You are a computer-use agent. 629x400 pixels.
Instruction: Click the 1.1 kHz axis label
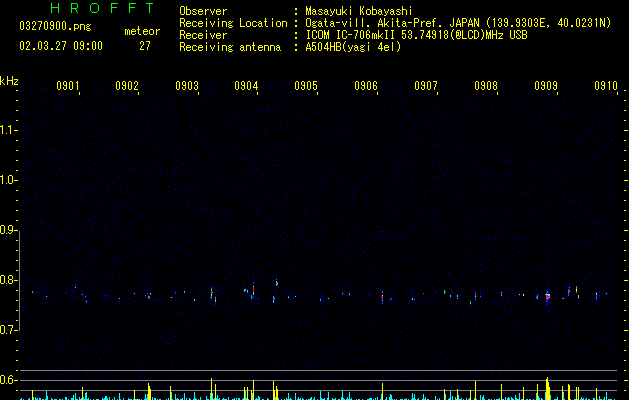8,130
